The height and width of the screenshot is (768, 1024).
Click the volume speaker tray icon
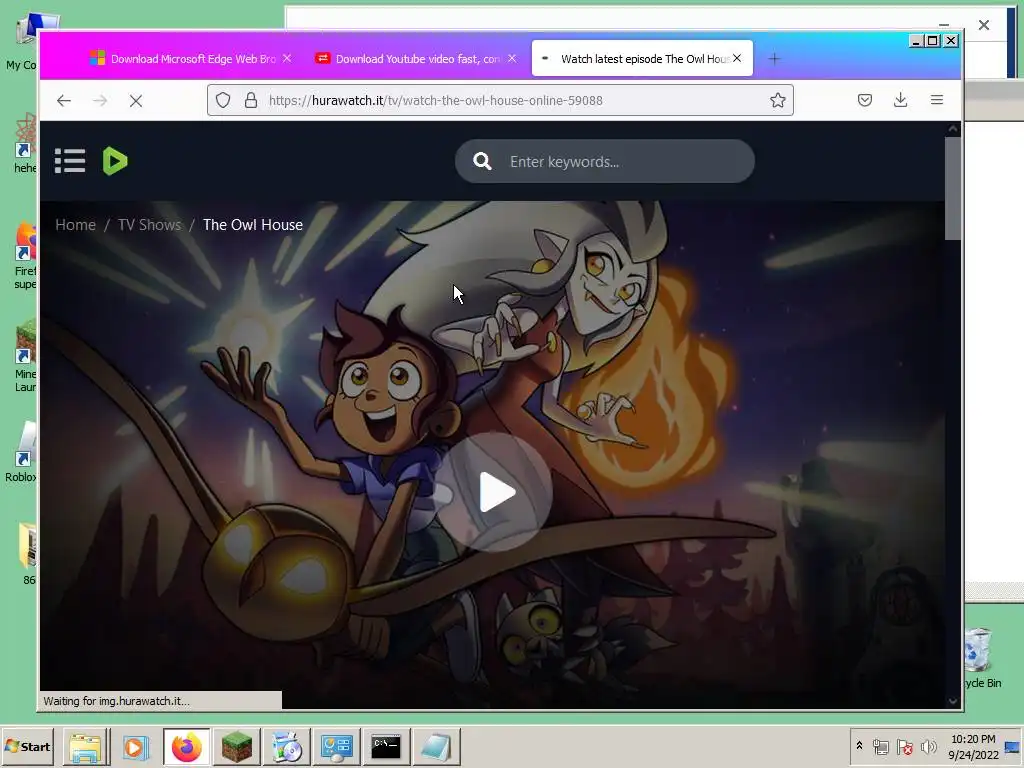pyautogui.click(x=928, y=746)
